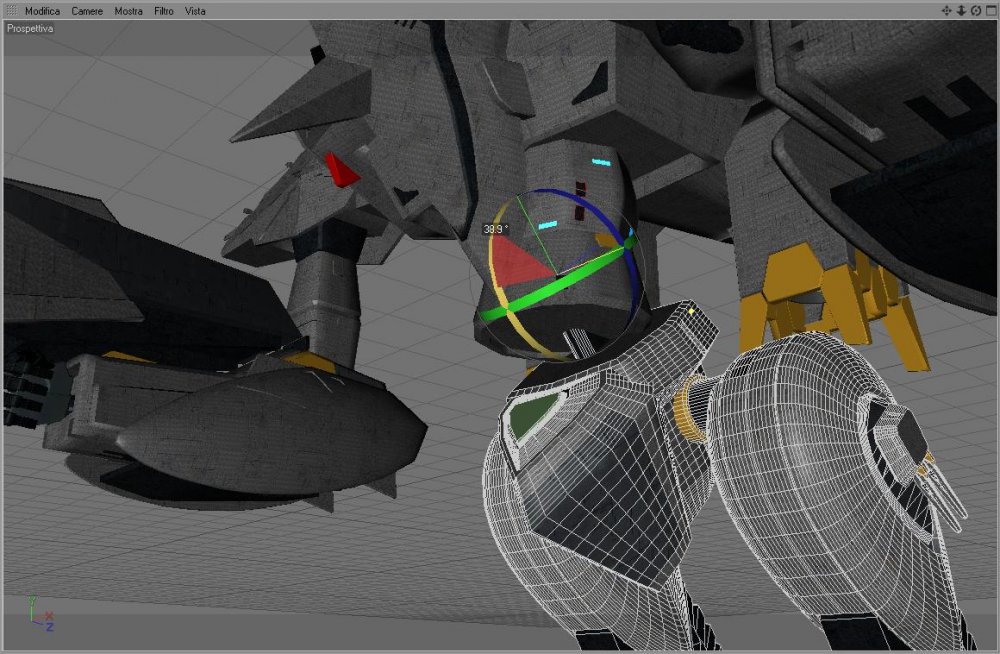1000x654 pixels.
Task: Click the move camera icon
Action: (946, 10)
